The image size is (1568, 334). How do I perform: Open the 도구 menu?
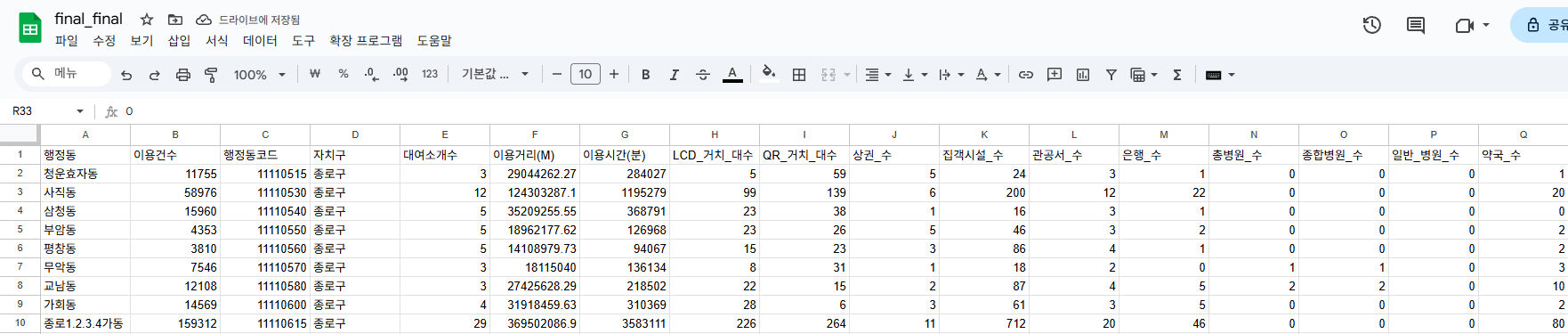coord(303,41)
